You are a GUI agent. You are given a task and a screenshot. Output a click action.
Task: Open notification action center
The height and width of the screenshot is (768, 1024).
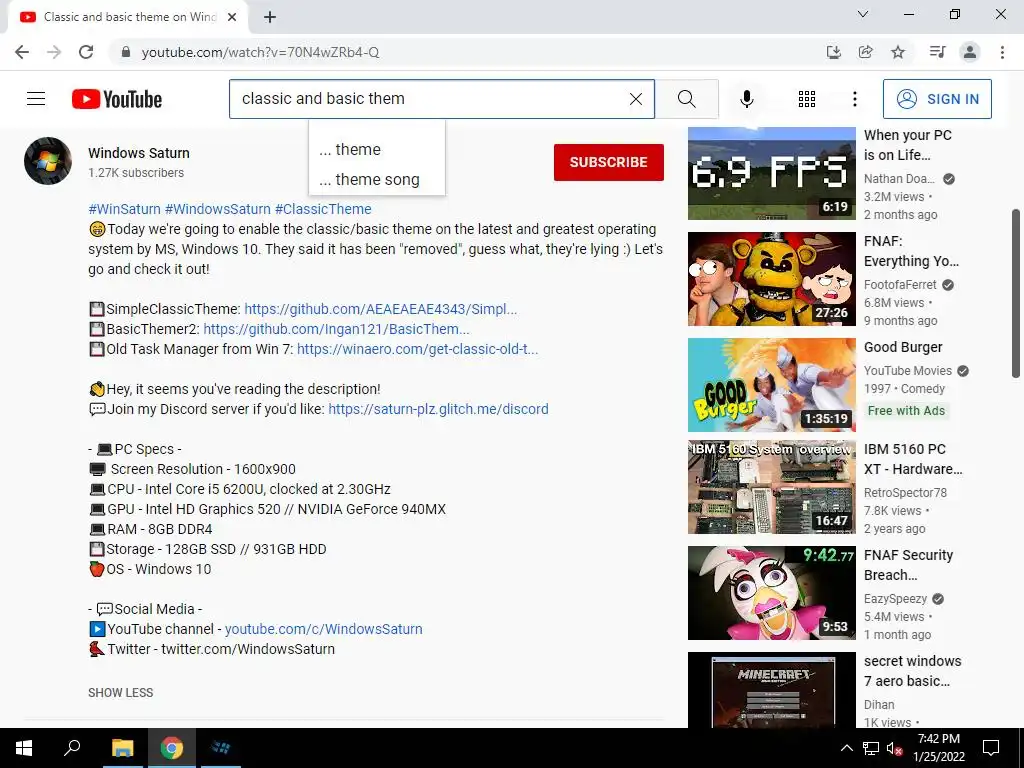(991, 748)
